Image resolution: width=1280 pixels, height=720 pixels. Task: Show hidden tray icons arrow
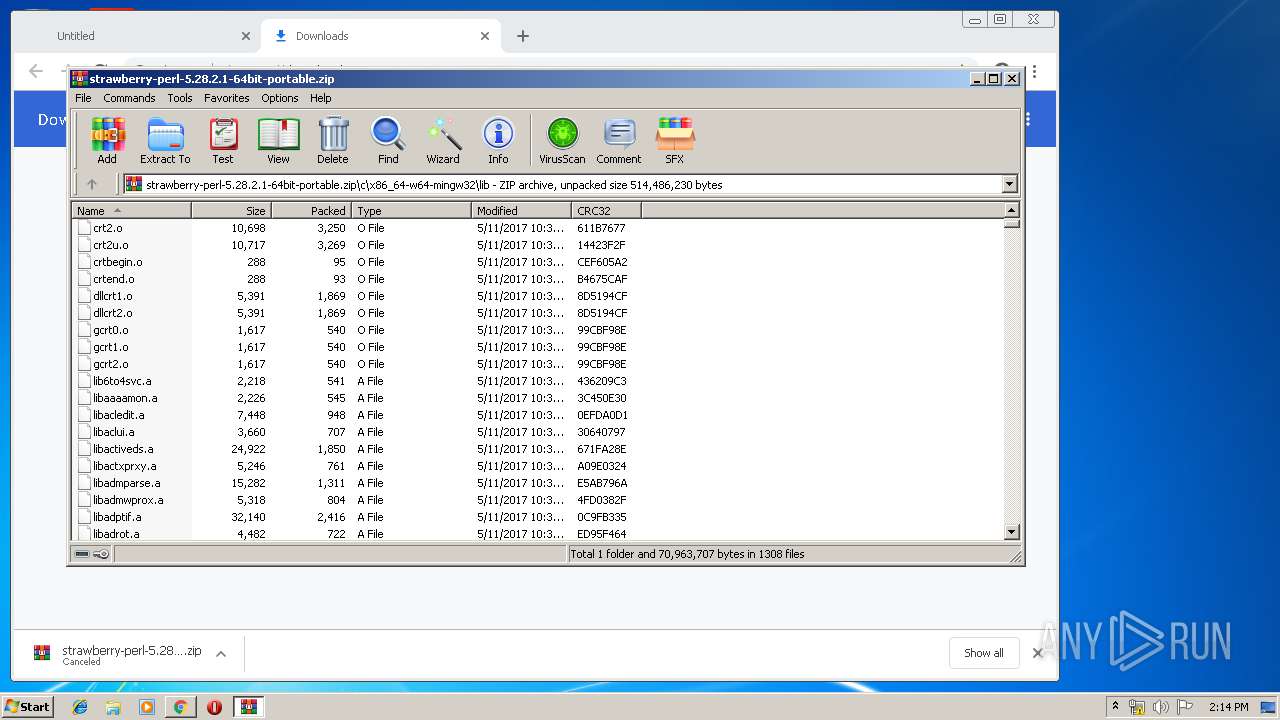point(1115,707)
